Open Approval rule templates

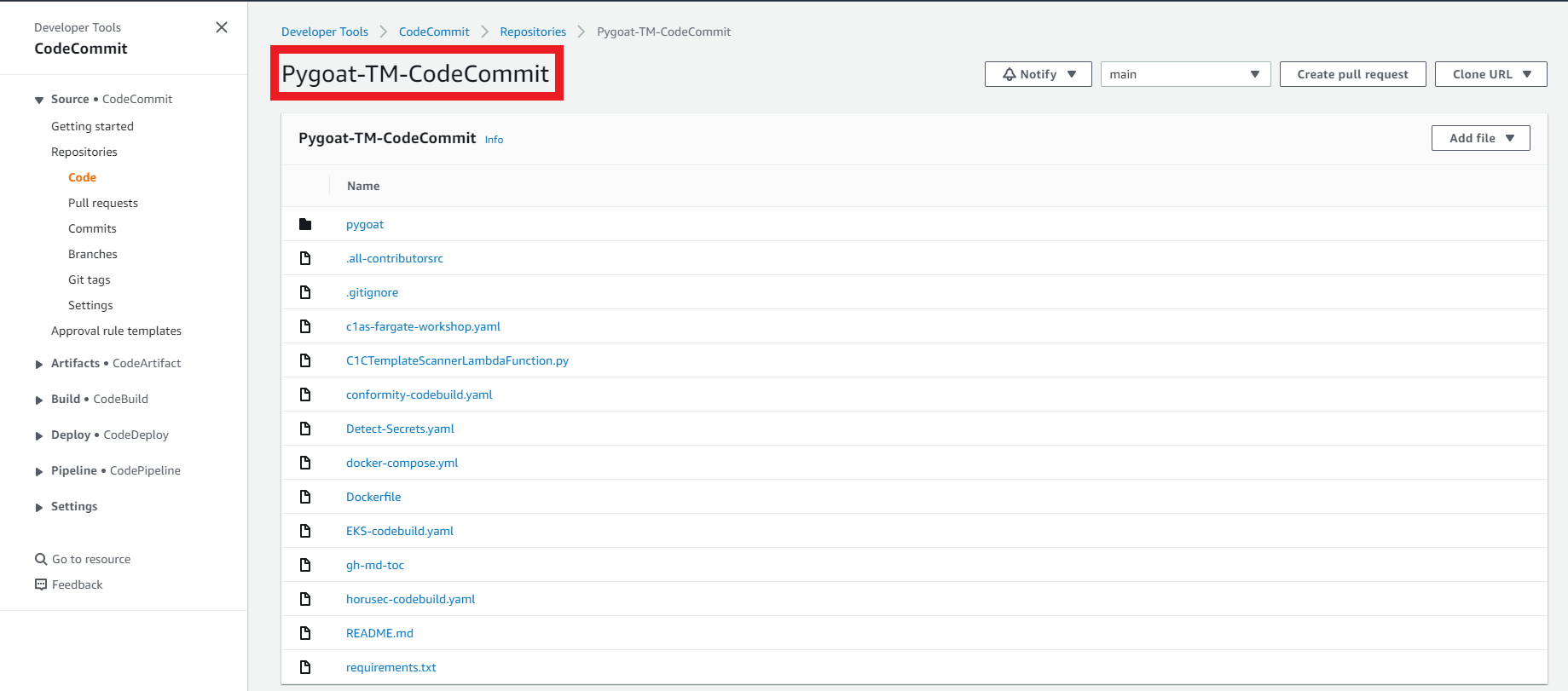(x=116, y=331)
